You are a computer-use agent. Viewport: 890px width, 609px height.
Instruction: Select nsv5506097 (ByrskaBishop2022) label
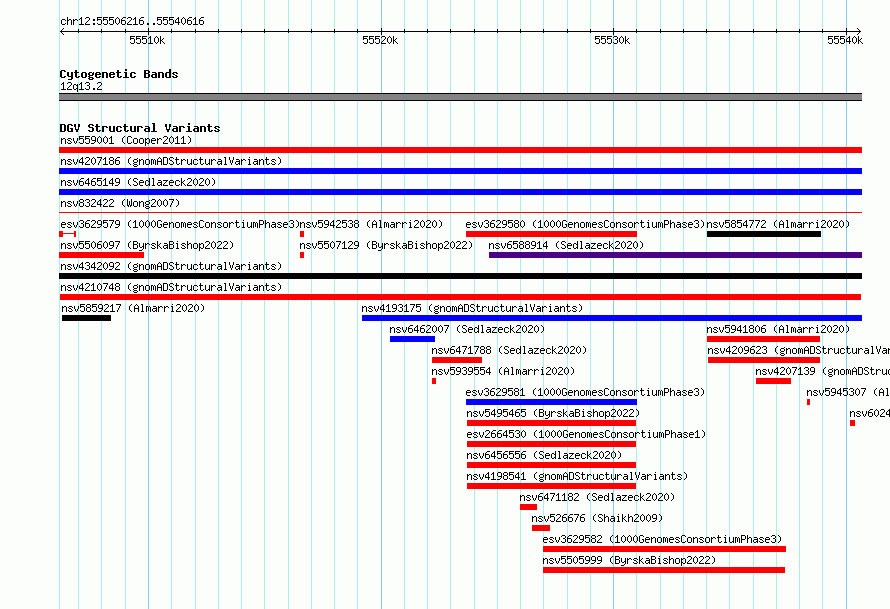pyautogui.click(x=147, y=245)
